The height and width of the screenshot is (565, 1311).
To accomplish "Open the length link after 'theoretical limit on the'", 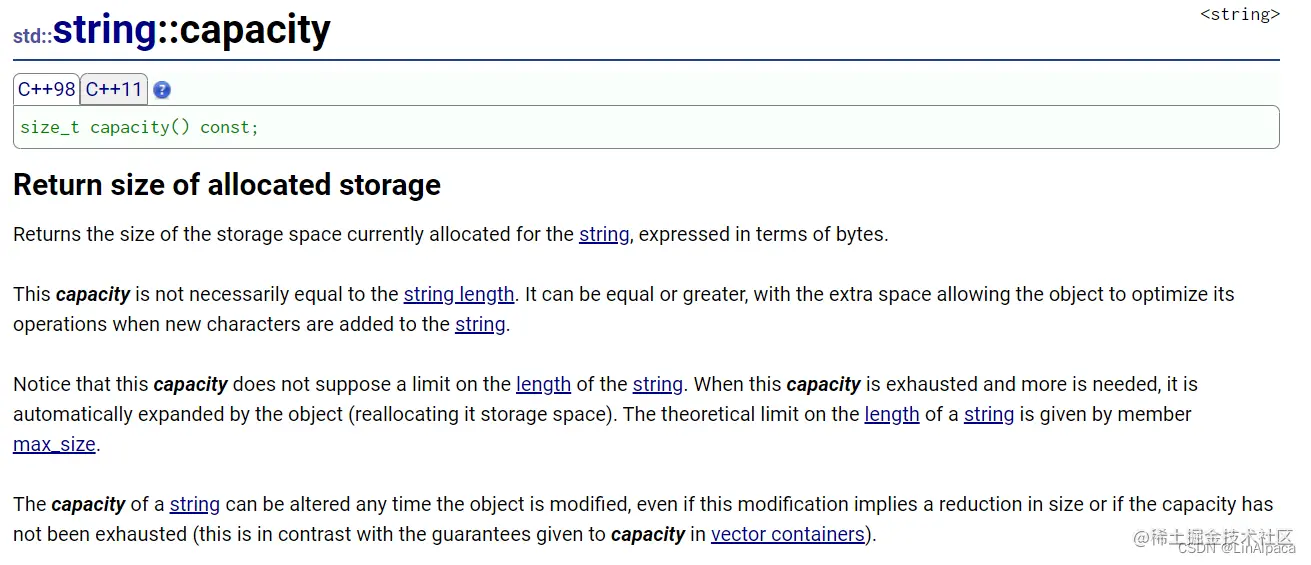I will [892, 414].
